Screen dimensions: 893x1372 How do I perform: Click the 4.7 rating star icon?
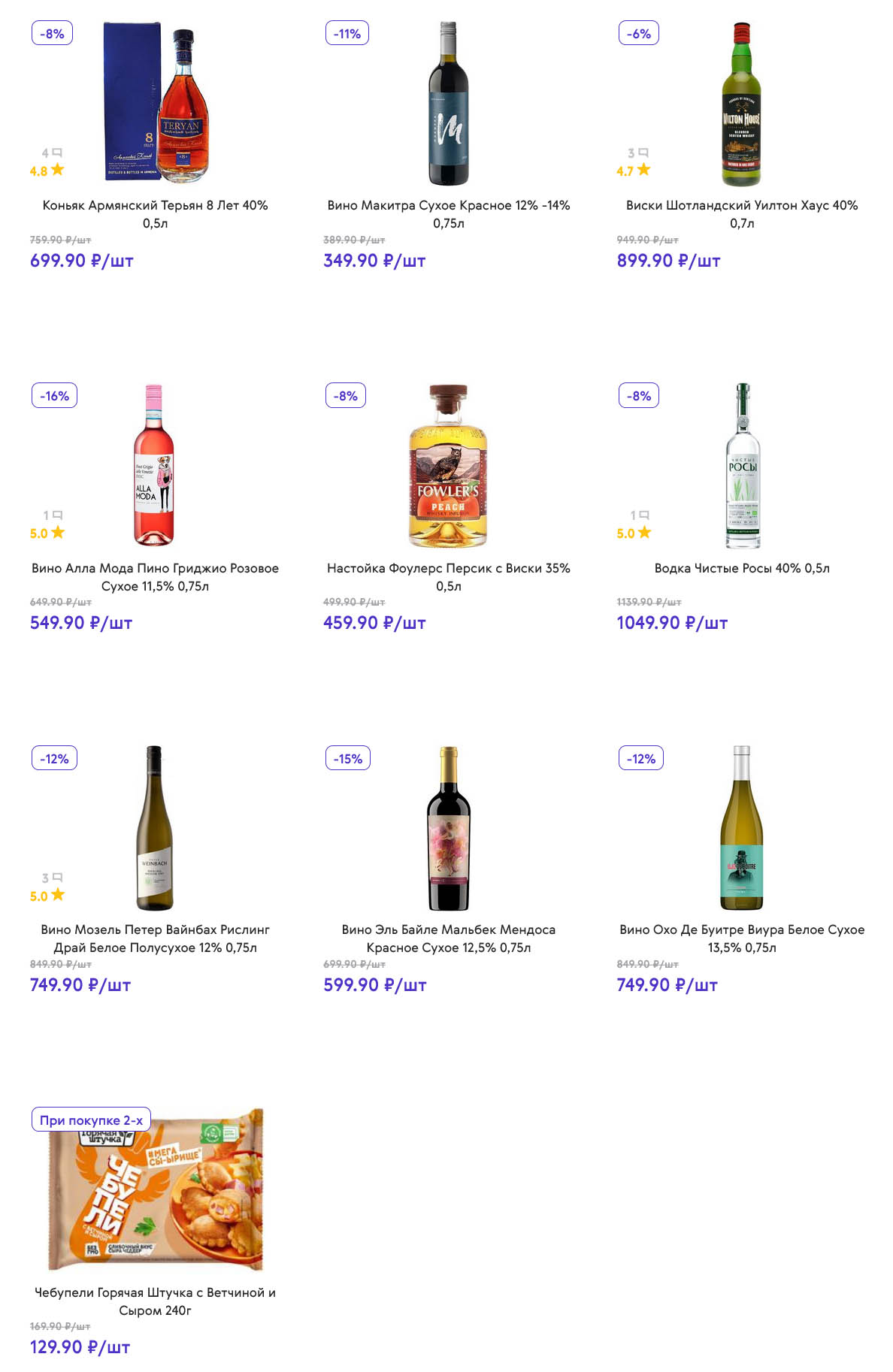pos(644,170)
